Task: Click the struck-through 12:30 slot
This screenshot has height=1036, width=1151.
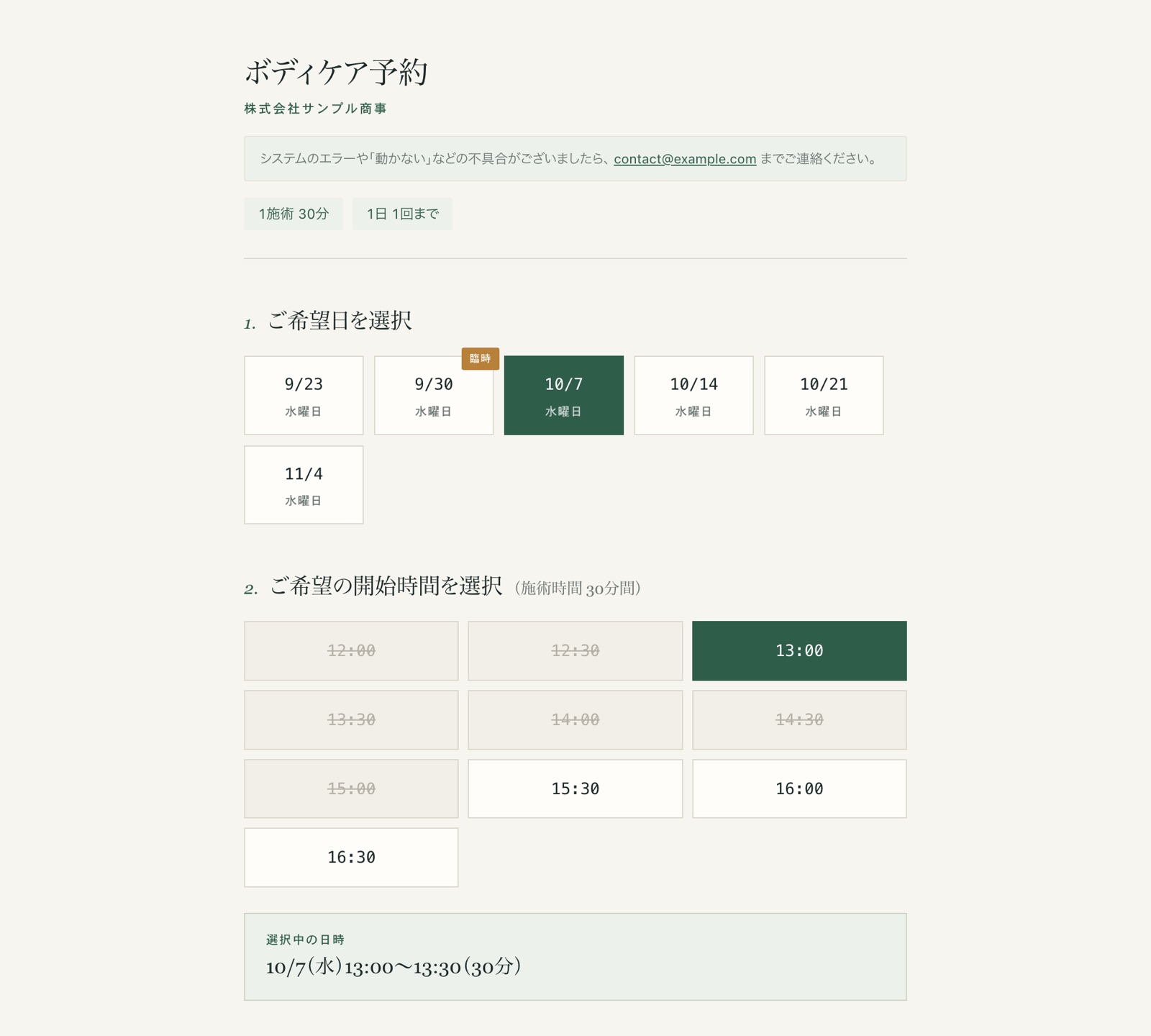Action: [575, 650]
